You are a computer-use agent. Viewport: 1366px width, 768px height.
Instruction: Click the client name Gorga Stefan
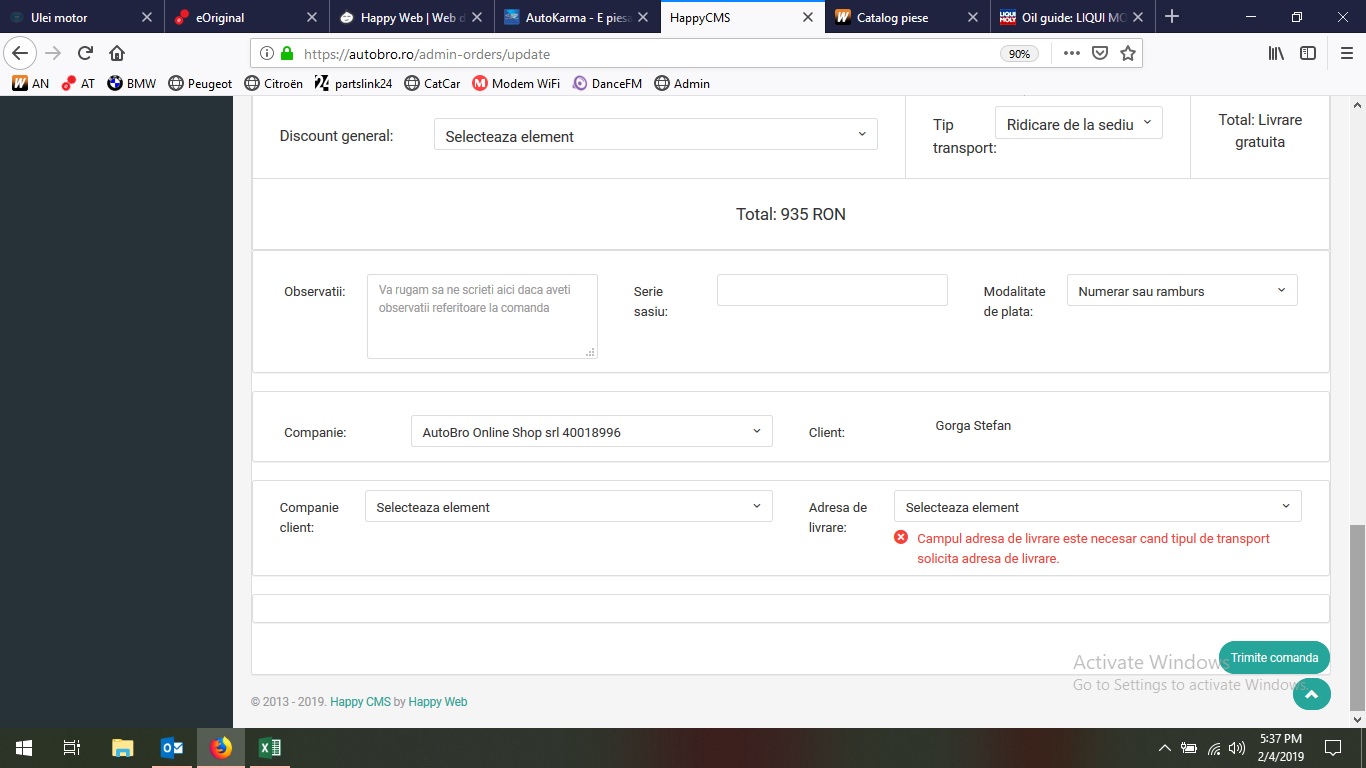point(973,426)
